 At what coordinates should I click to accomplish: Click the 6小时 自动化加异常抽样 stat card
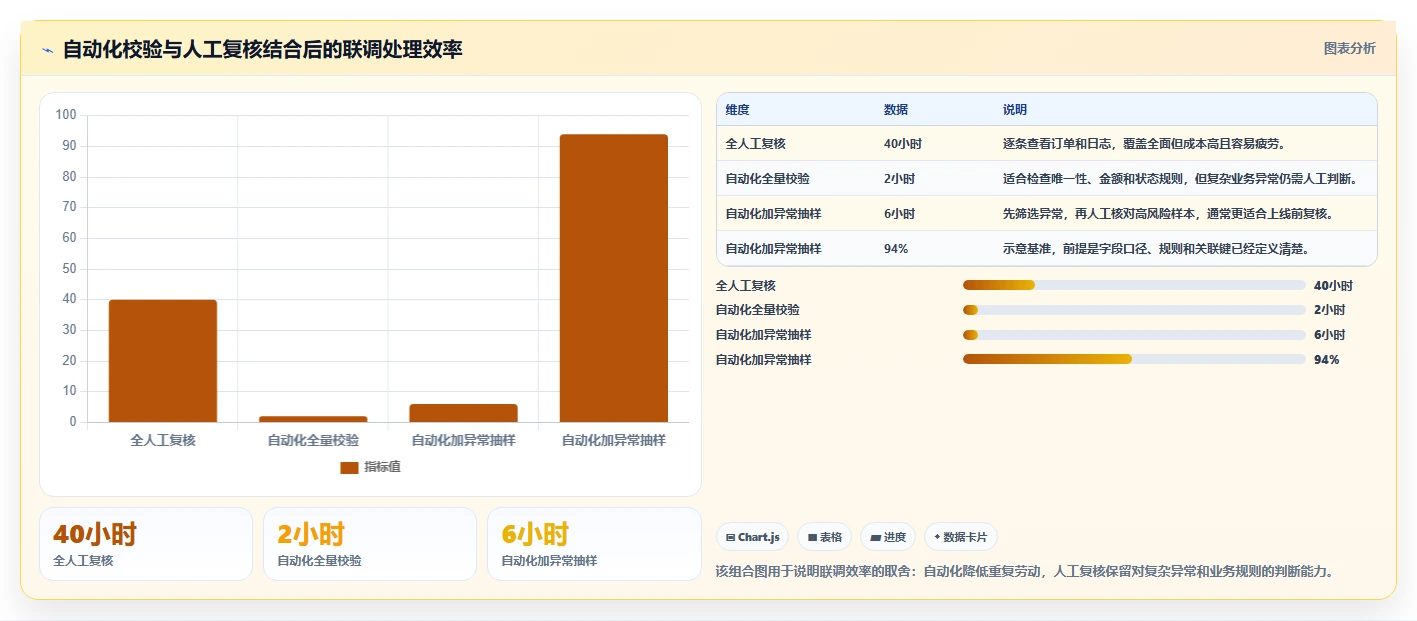594,544
